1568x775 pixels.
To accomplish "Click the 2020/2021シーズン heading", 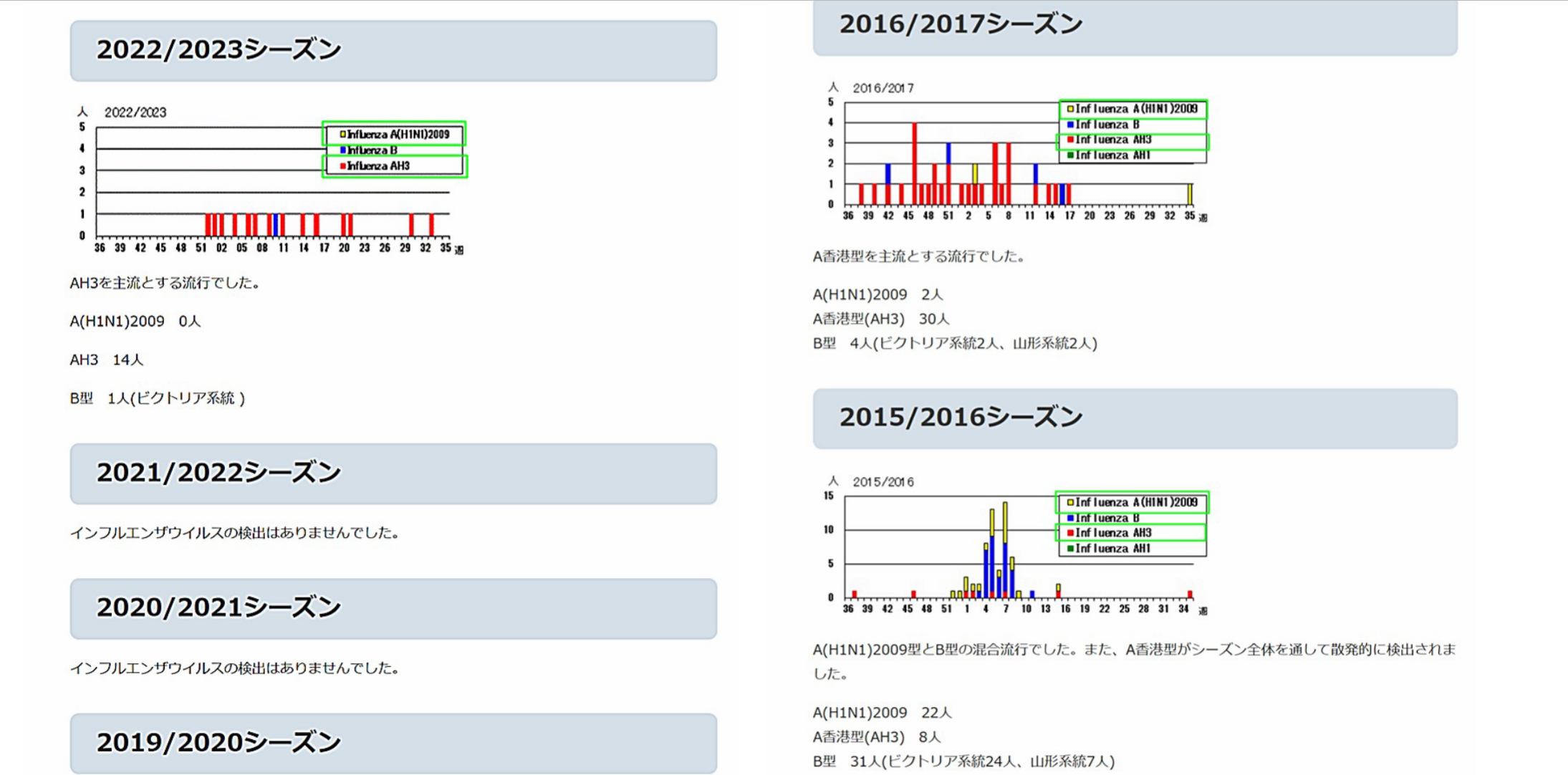I will point(218,608).
